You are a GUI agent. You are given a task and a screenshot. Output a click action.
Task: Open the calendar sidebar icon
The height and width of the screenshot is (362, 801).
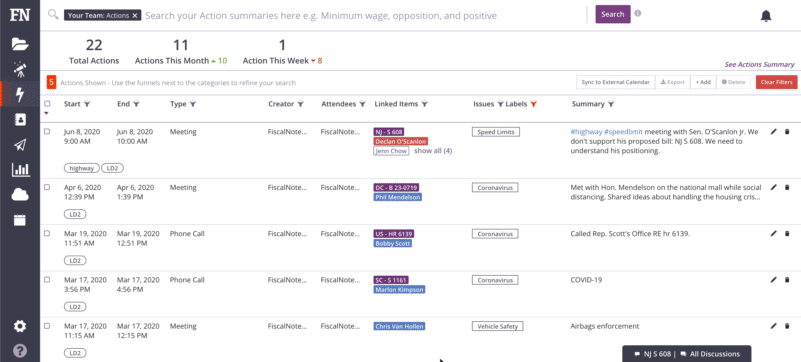coord(19,220)
